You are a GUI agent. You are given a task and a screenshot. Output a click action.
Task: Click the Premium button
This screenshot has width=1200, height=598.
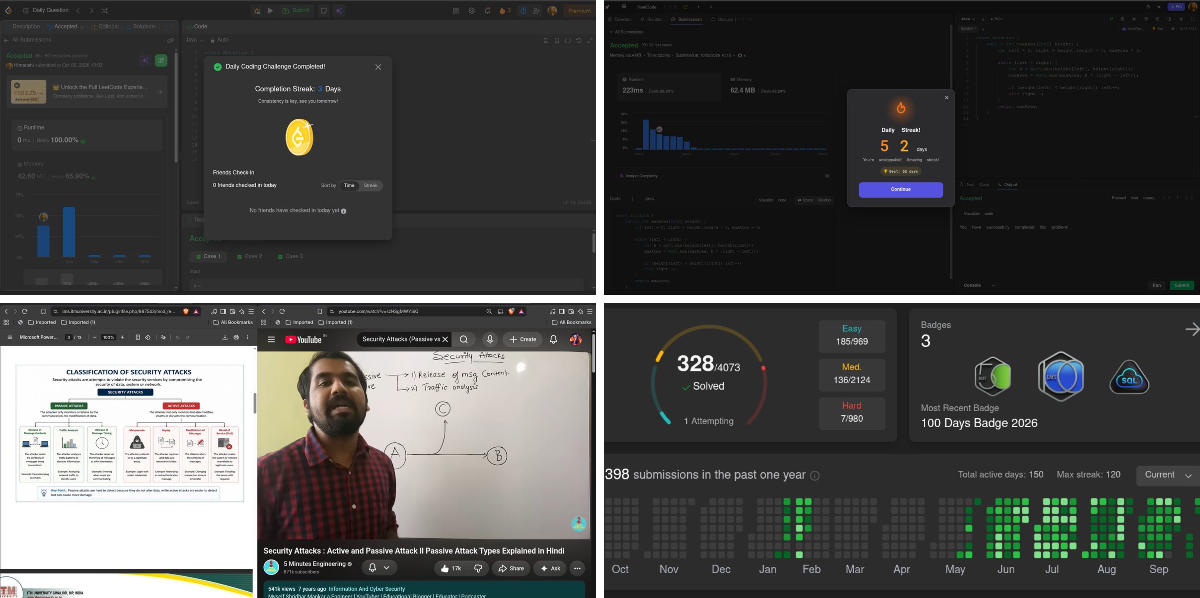coord(579,10)
